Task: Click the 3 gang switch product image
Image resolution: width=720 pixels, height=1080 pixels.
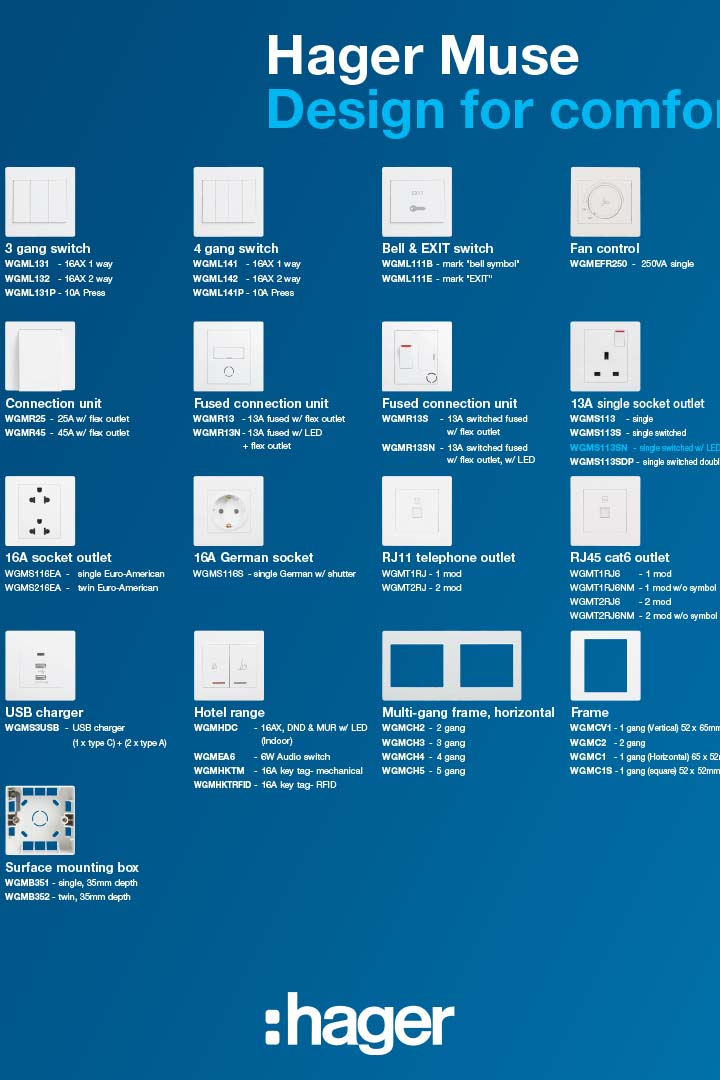Action: (40, 201)
